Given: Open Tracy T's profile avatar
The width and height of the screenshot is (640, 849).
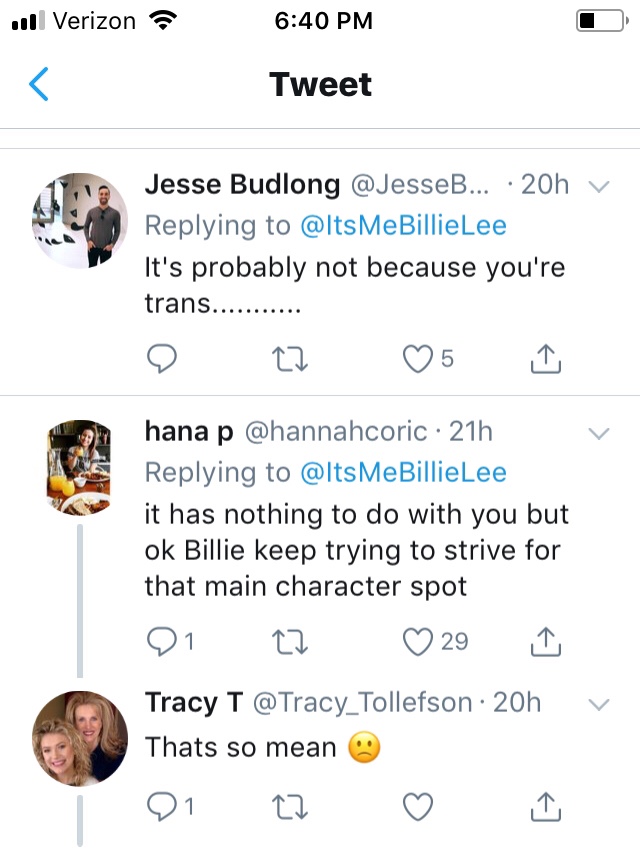Looking at the screenshot, I should point(80,738).
